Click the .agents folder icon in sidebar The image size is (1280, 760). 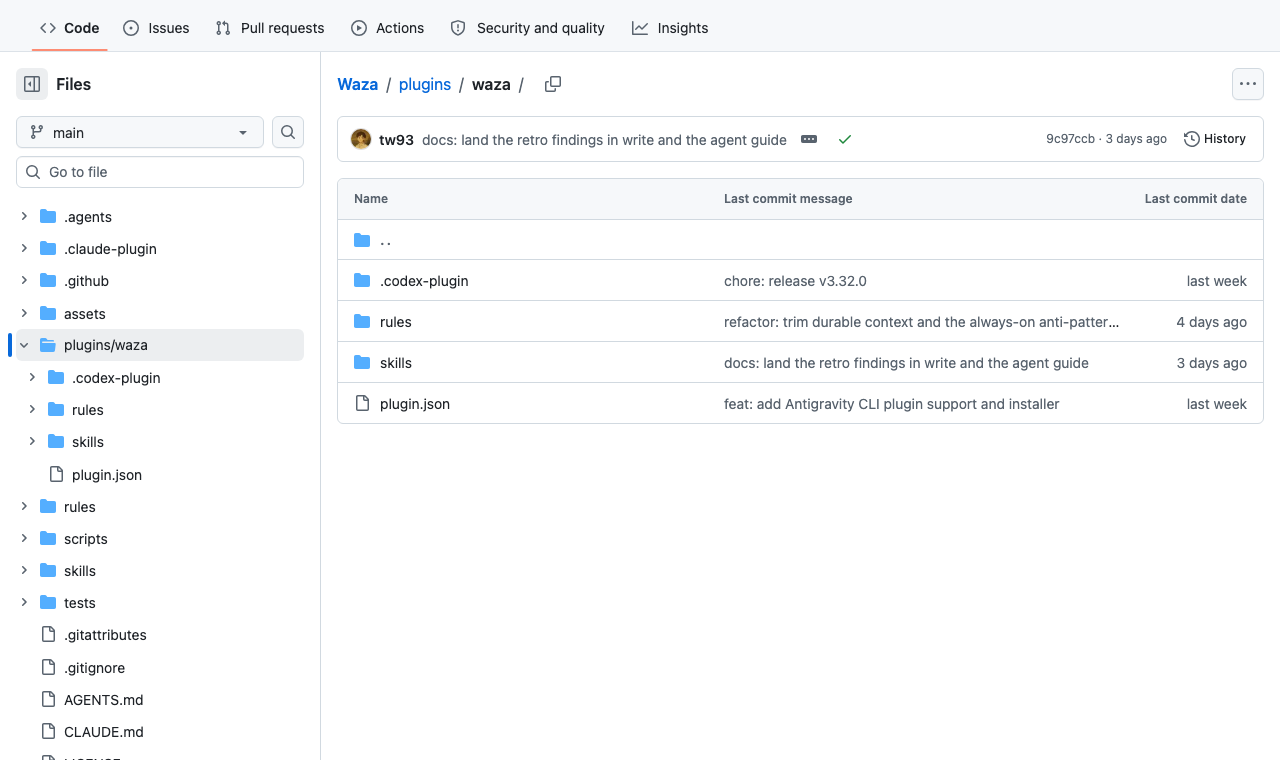48,217
